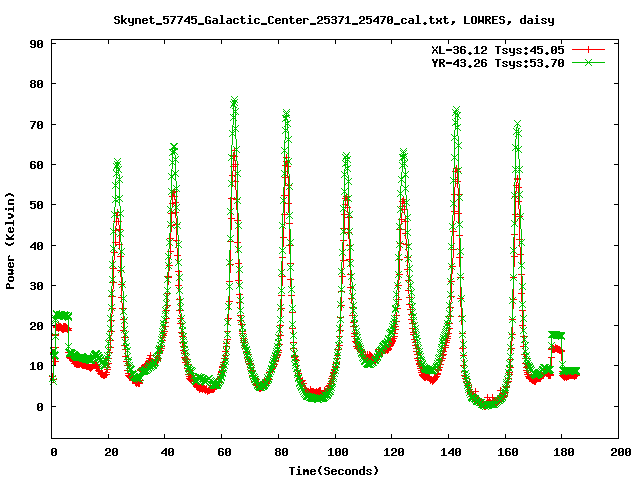Click the Skynet Galactic Center plot title
The image size is (640, 480).
pyautogui.click(x=319, y=18)
